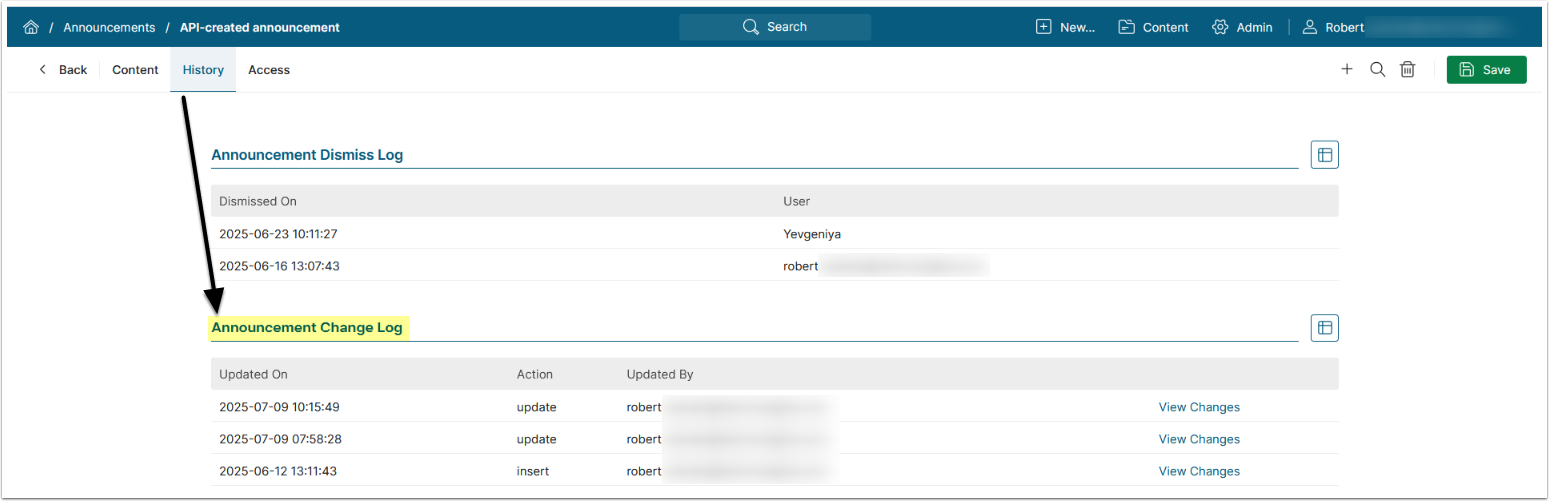The height and width of the screenshot is (501, 1549).
Task: Click the home icon in breadcrumb
Action: 30,27
